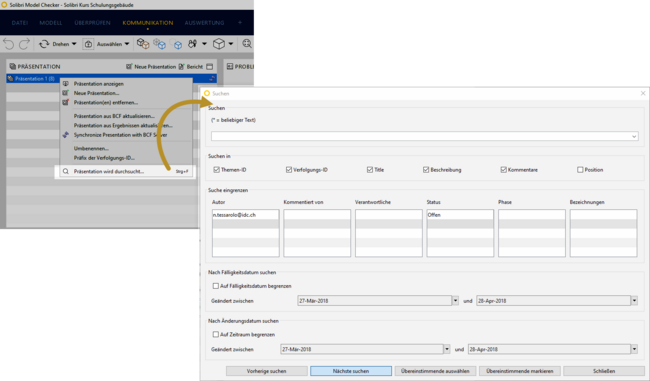Click the BCF server synchronize icon
This screenshot has width=650, height=381.
65,135
